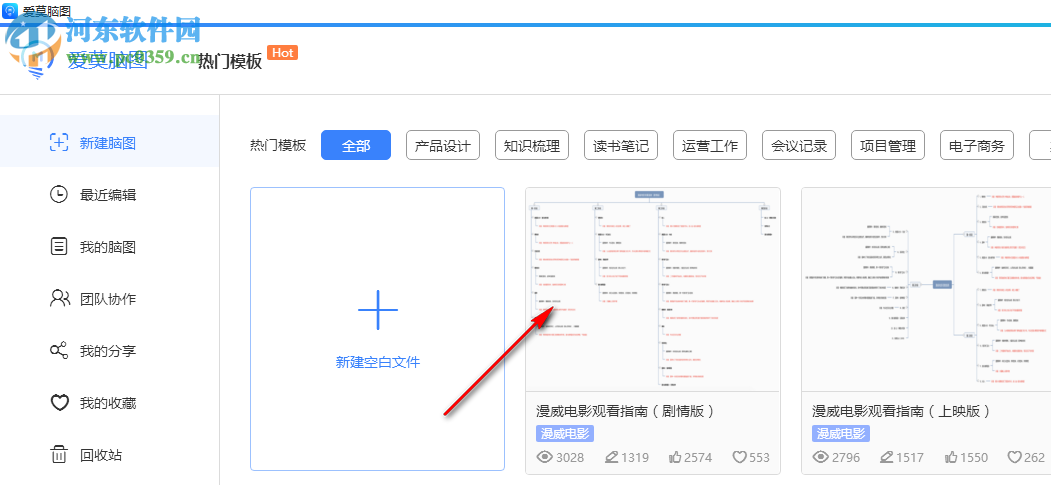This screenshot has width=1051, height=485.
Task: Filter templates by 项目管理
Action: coord(889,145)
